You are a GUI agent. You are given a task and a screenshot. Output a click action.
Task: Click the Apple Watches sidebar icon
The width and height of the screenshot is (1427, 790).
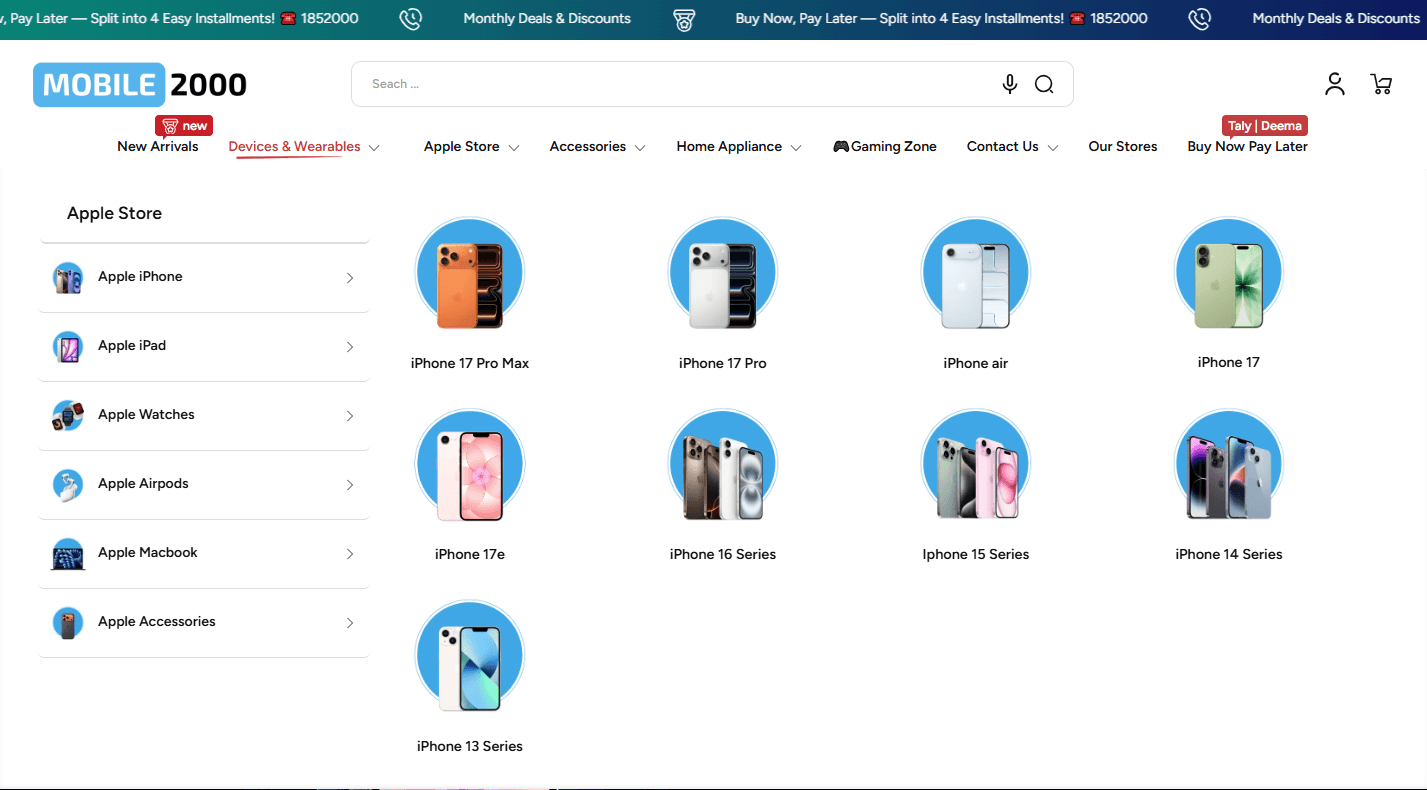tap(68, 416)
